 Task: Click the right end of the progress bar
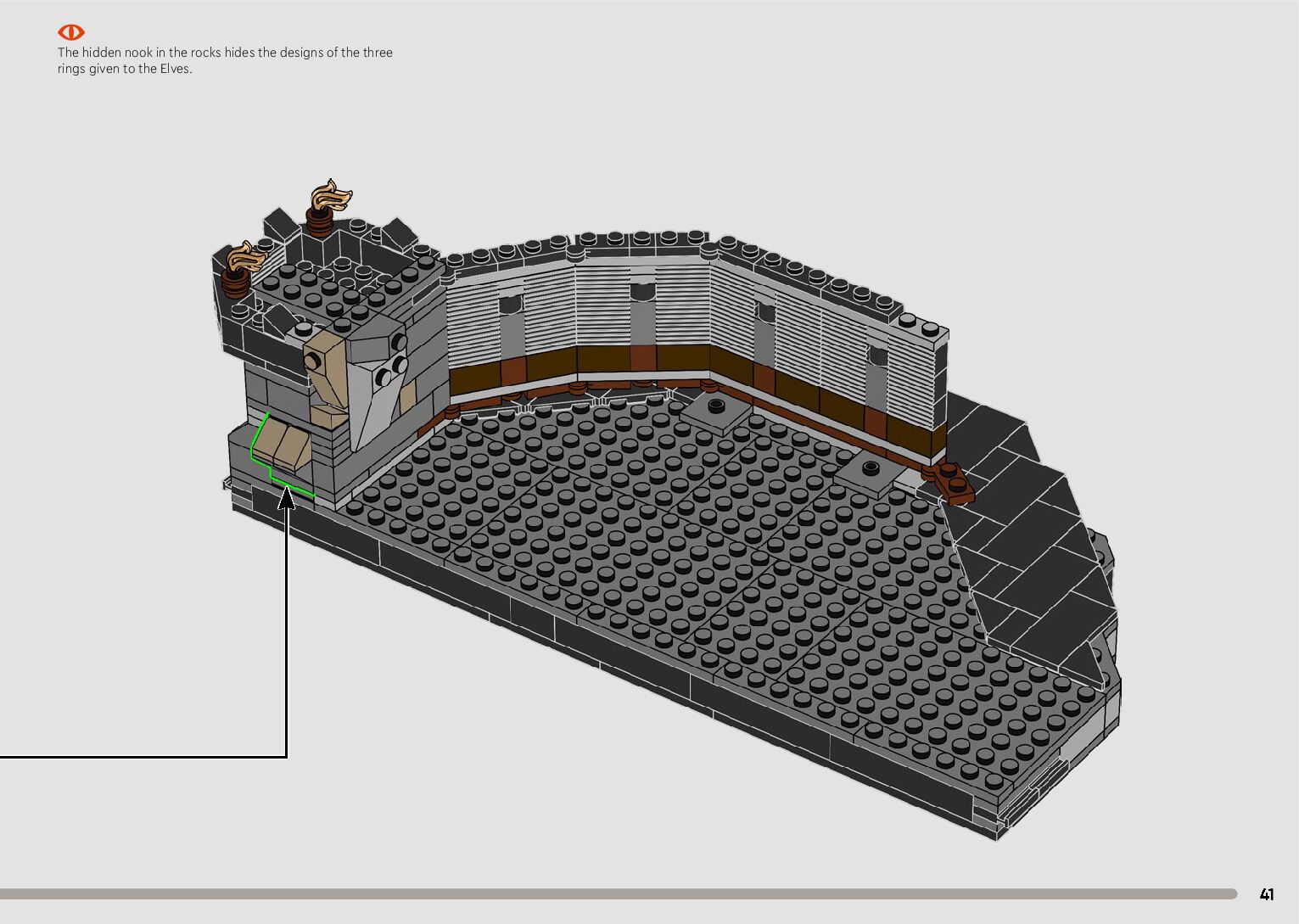click(x=1230, y=893)
